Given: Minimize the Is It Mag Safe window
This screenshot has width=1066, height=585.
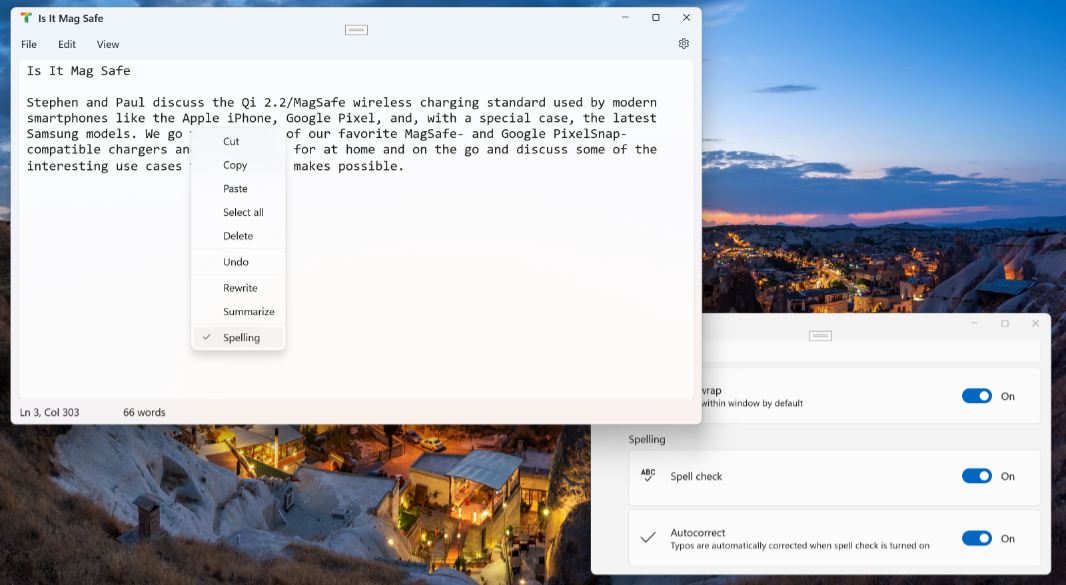Looking at the screenshot, I should pos(625,18).
